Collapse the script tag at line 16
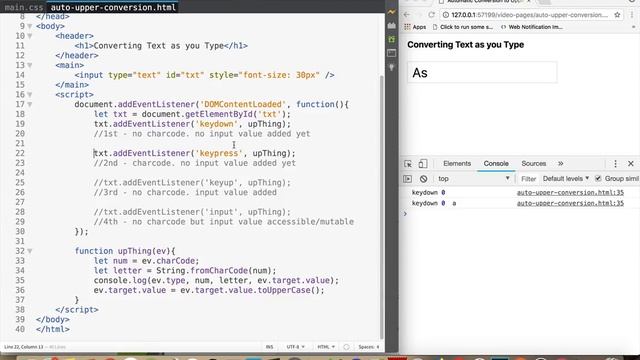640x360 pixels. (30, 95)
